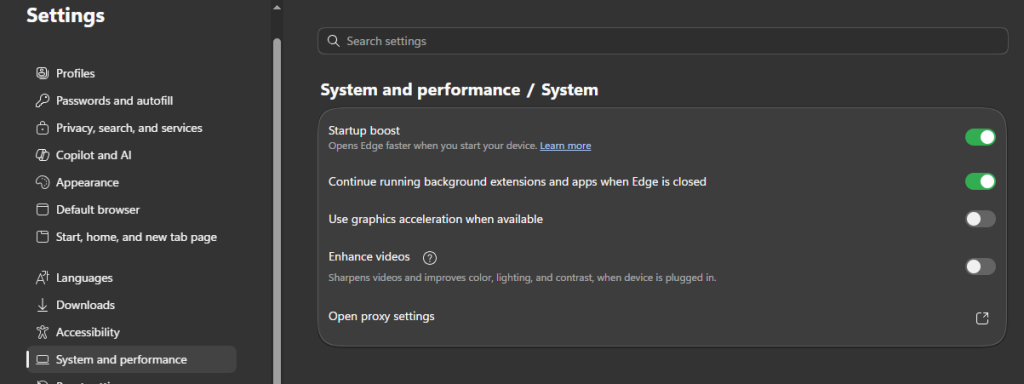
Task: Click the Settings heading text
Action: (65, 15)
